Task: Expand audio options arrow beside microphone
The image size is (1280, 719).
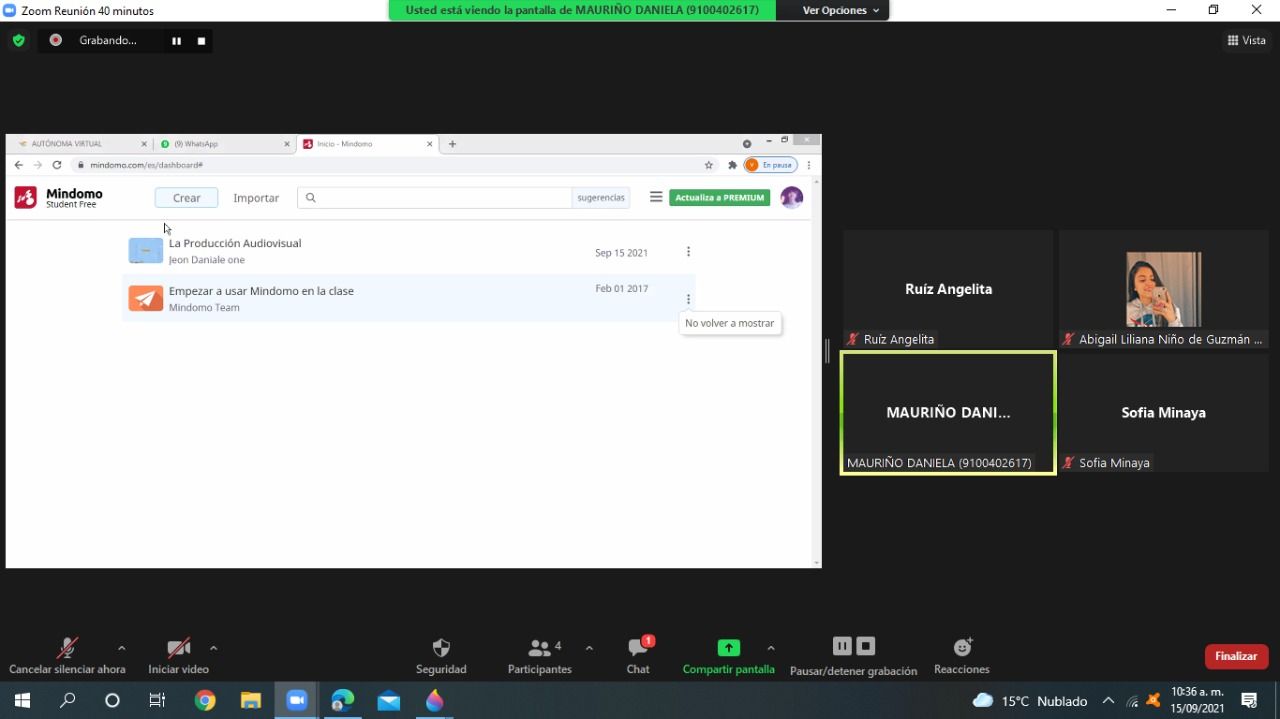Action: (122, 648)
